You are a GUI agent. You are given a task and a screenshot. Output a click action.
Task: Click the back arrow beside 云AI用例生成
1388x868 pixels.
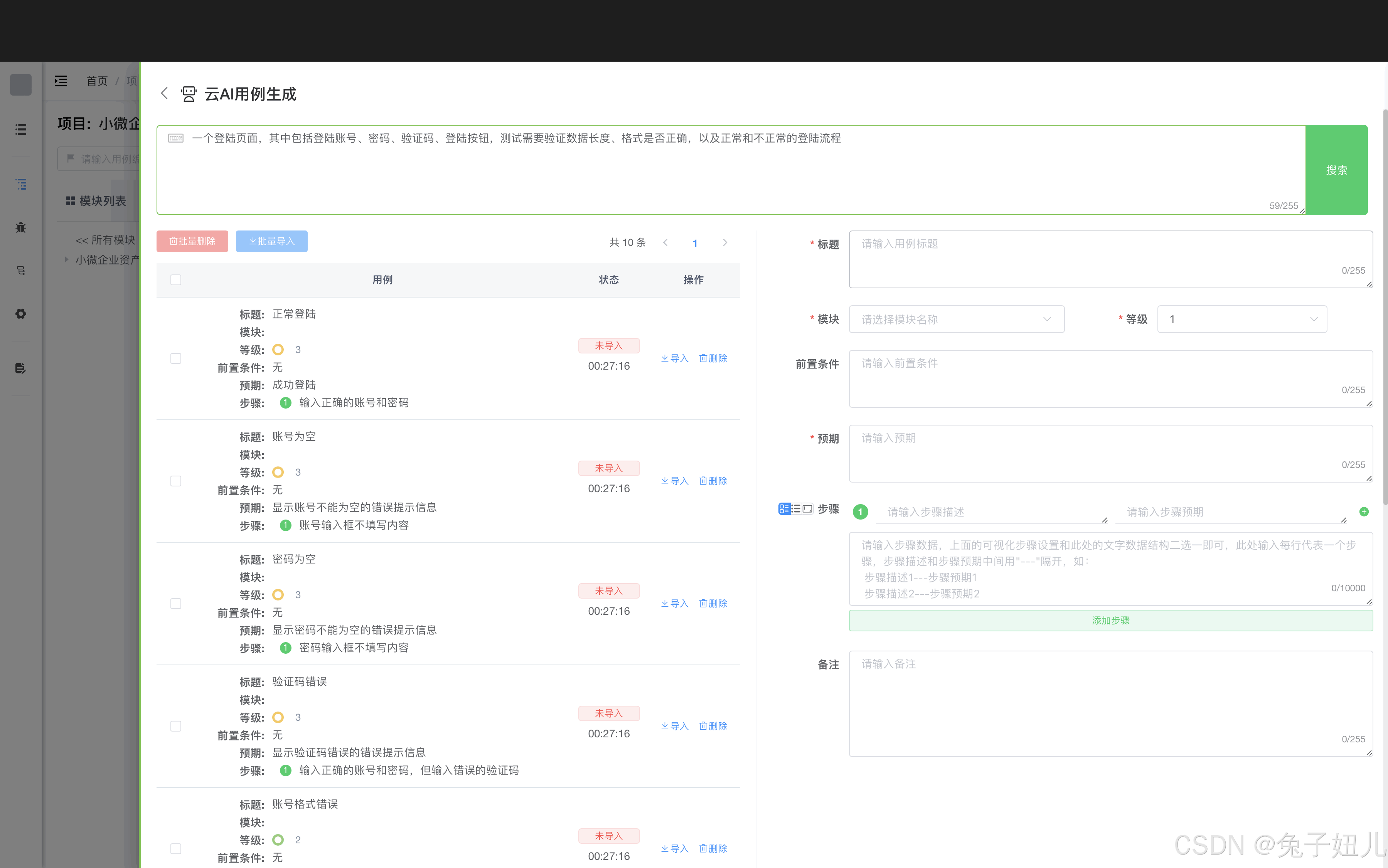click(164, 94)
